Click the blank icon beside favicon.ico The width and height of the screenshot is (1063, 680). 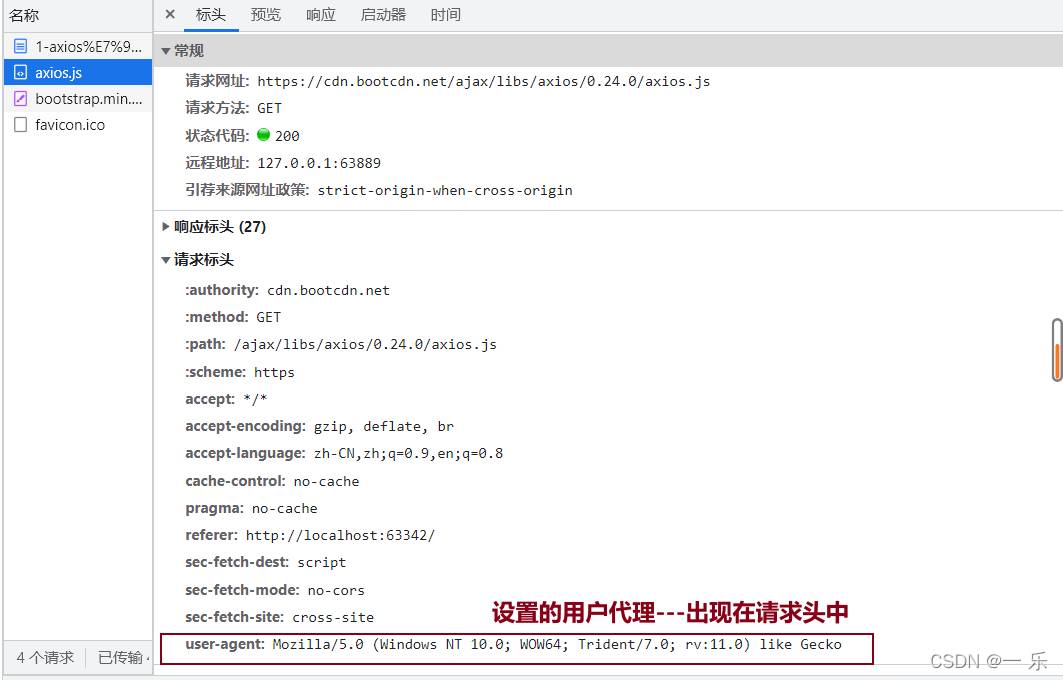pos(20,125)
